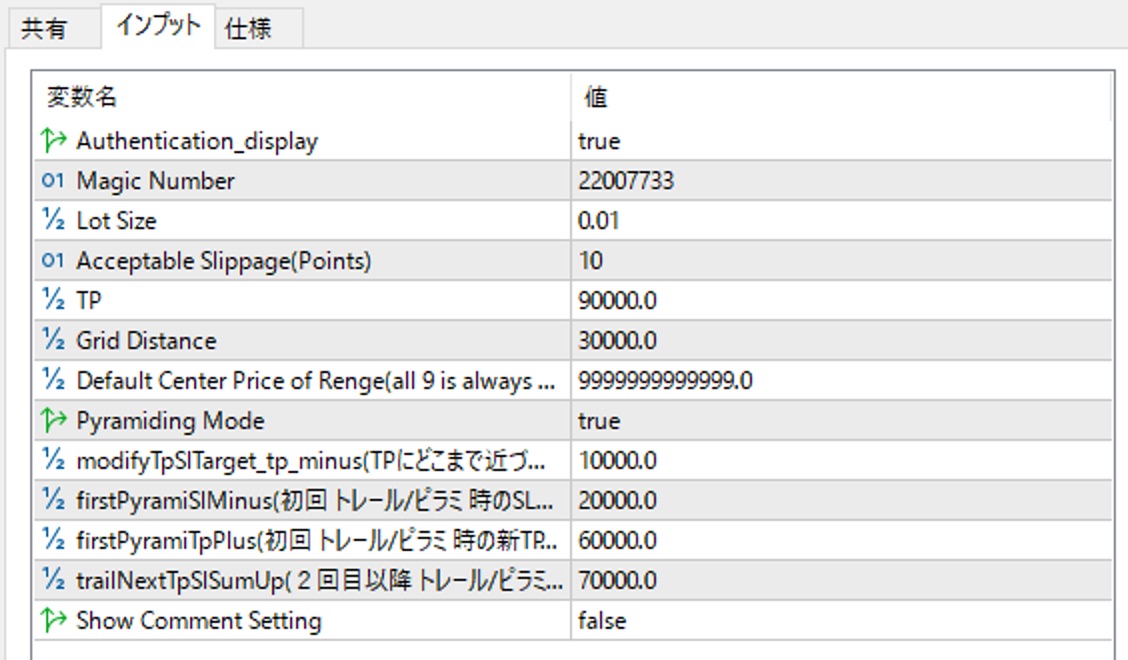Switch to the 共有 tab
The height and width of the screenshot is (660, 1128).
click(44, 29)
